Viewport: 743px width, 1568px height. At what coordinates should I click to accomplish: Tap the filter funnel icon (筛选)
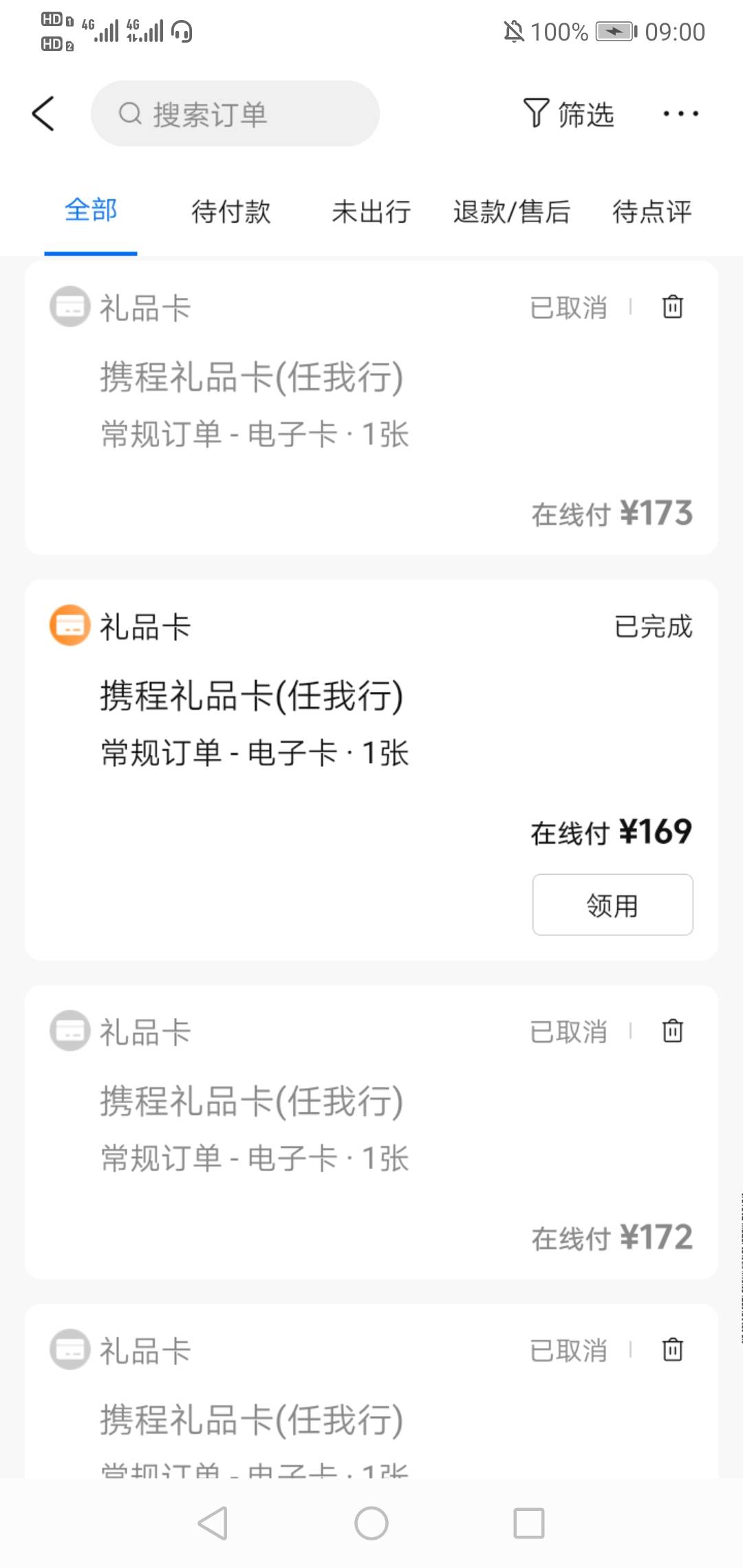tap(537, 113)
